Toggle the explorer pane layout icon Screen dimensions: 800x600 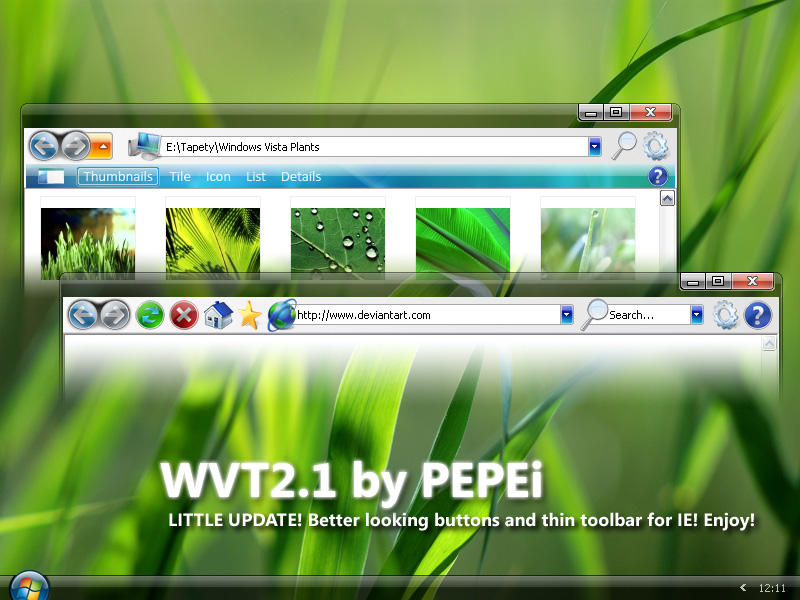pos(51,177)
